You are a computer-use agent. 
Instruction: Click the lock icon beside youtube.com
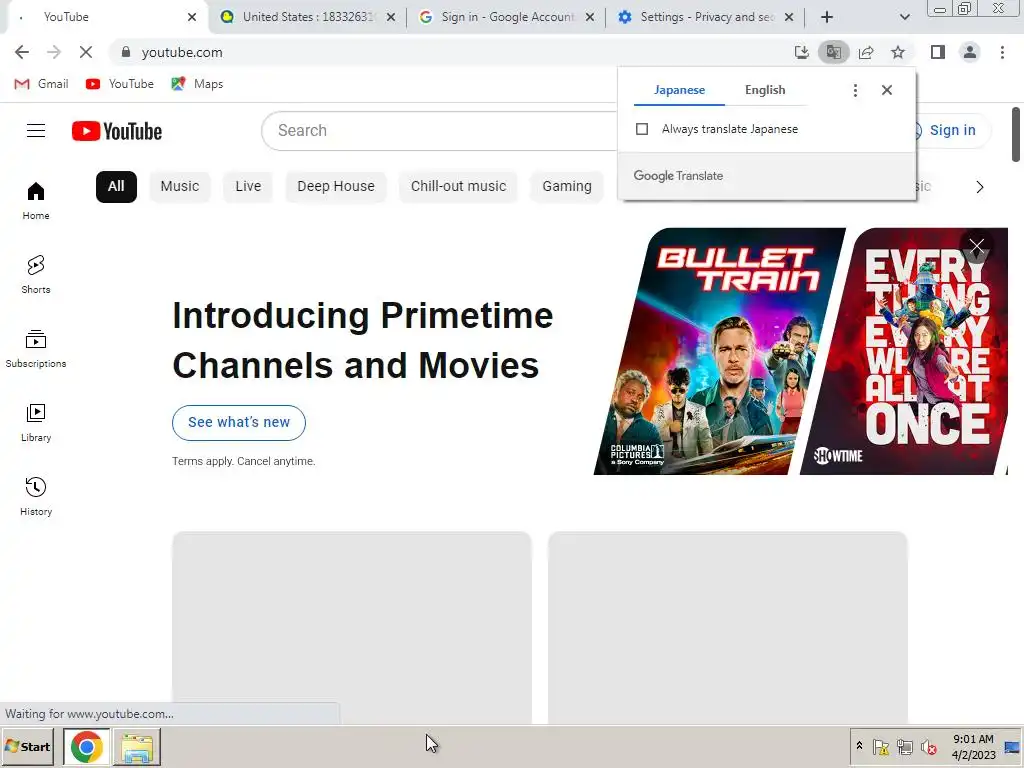[x=126, y=52]
